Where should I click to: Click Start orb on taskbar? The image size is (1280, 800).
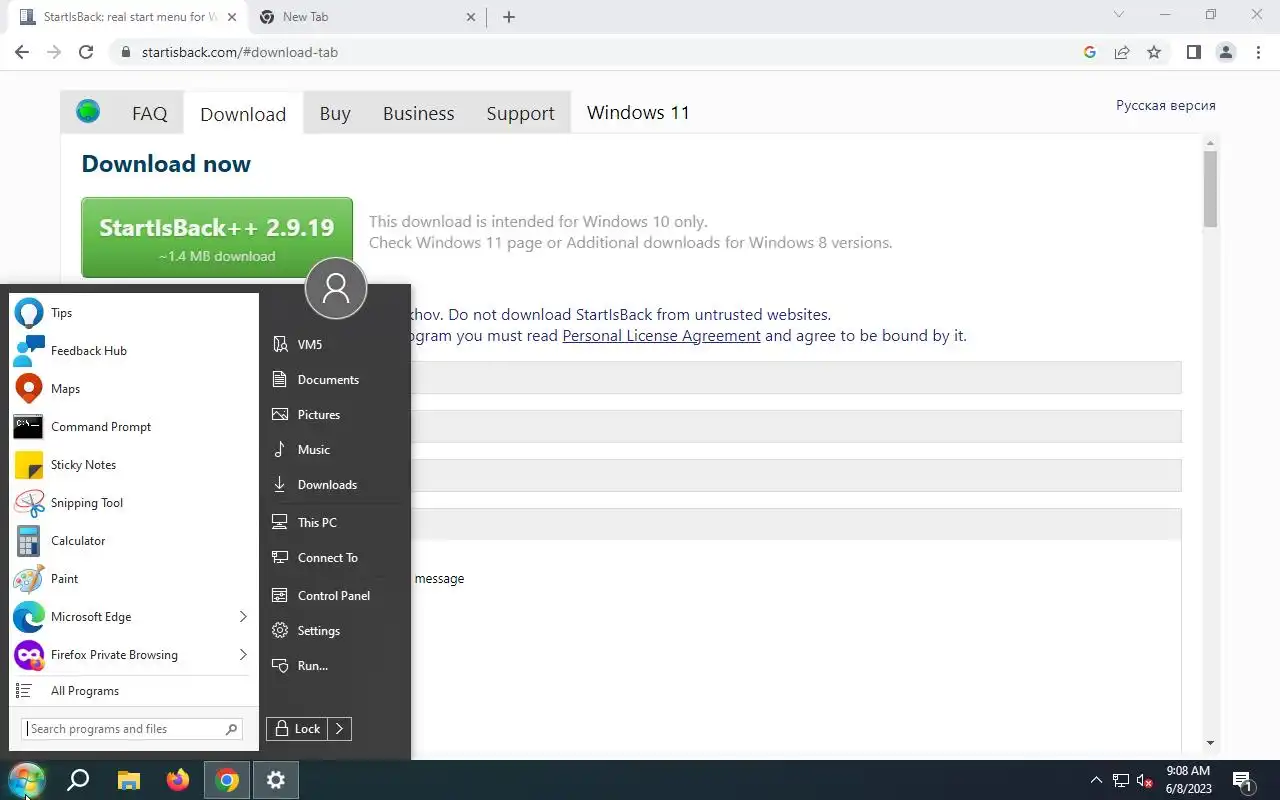click(x=26, y=780)
